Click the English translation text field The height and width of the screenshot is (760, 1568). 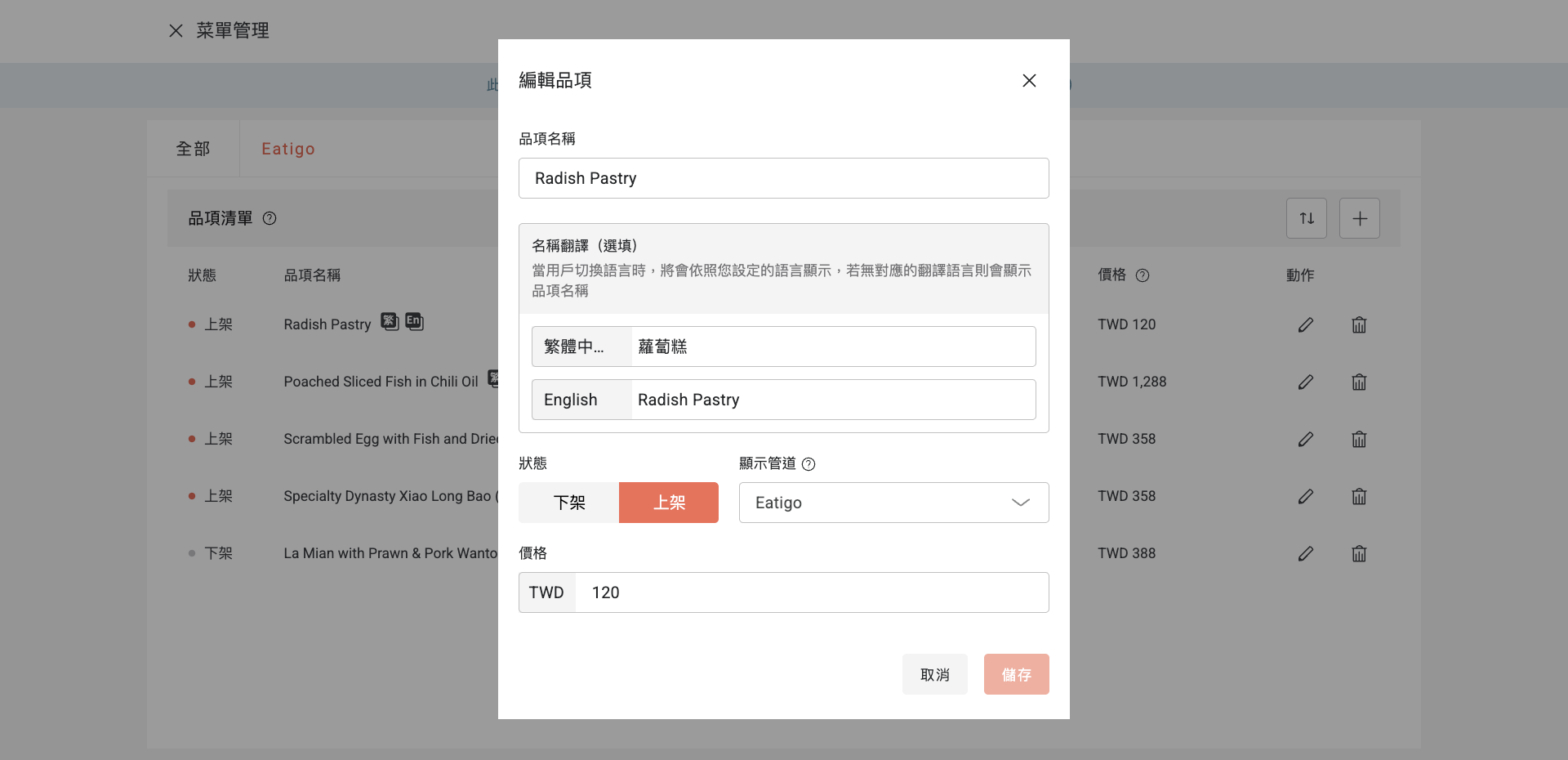(x=832, y=400)
